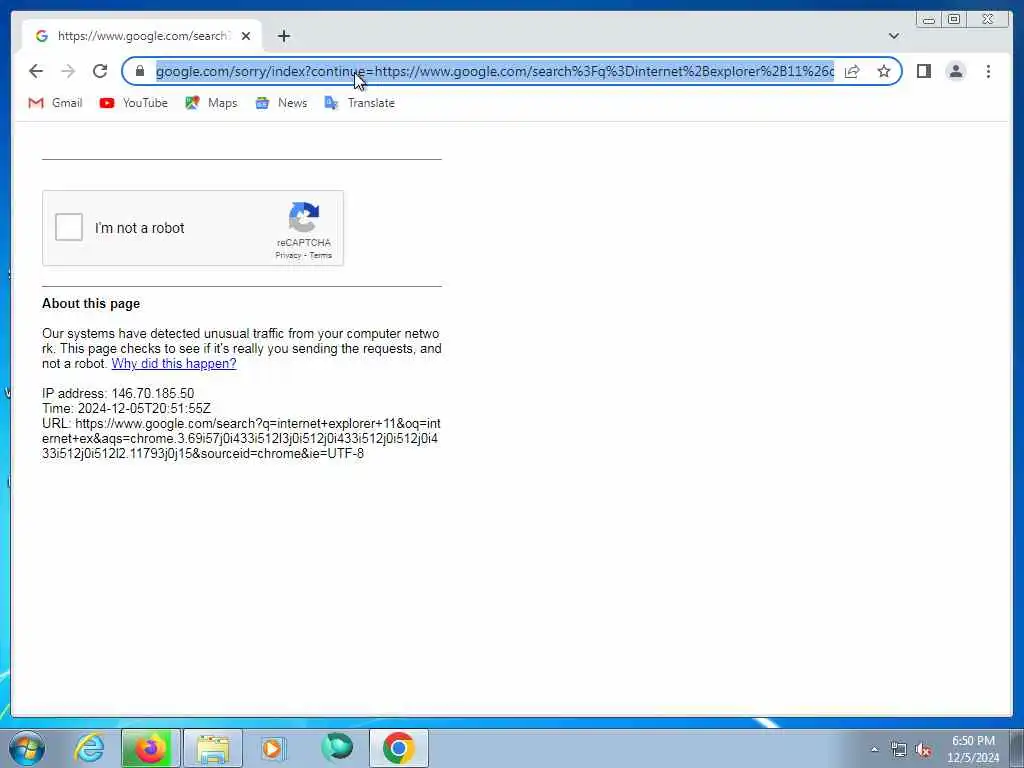The width and height of the screenshot is (1024, 768).
Task: Open Windows Media Player from the taskbar
Action: (273, 748)
